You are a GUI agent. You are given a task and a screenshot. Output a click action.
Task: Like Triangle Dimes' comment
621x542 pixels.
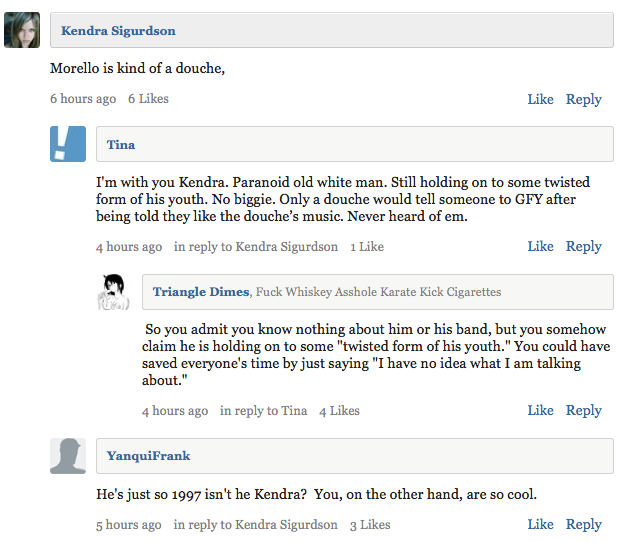(540, 410)
